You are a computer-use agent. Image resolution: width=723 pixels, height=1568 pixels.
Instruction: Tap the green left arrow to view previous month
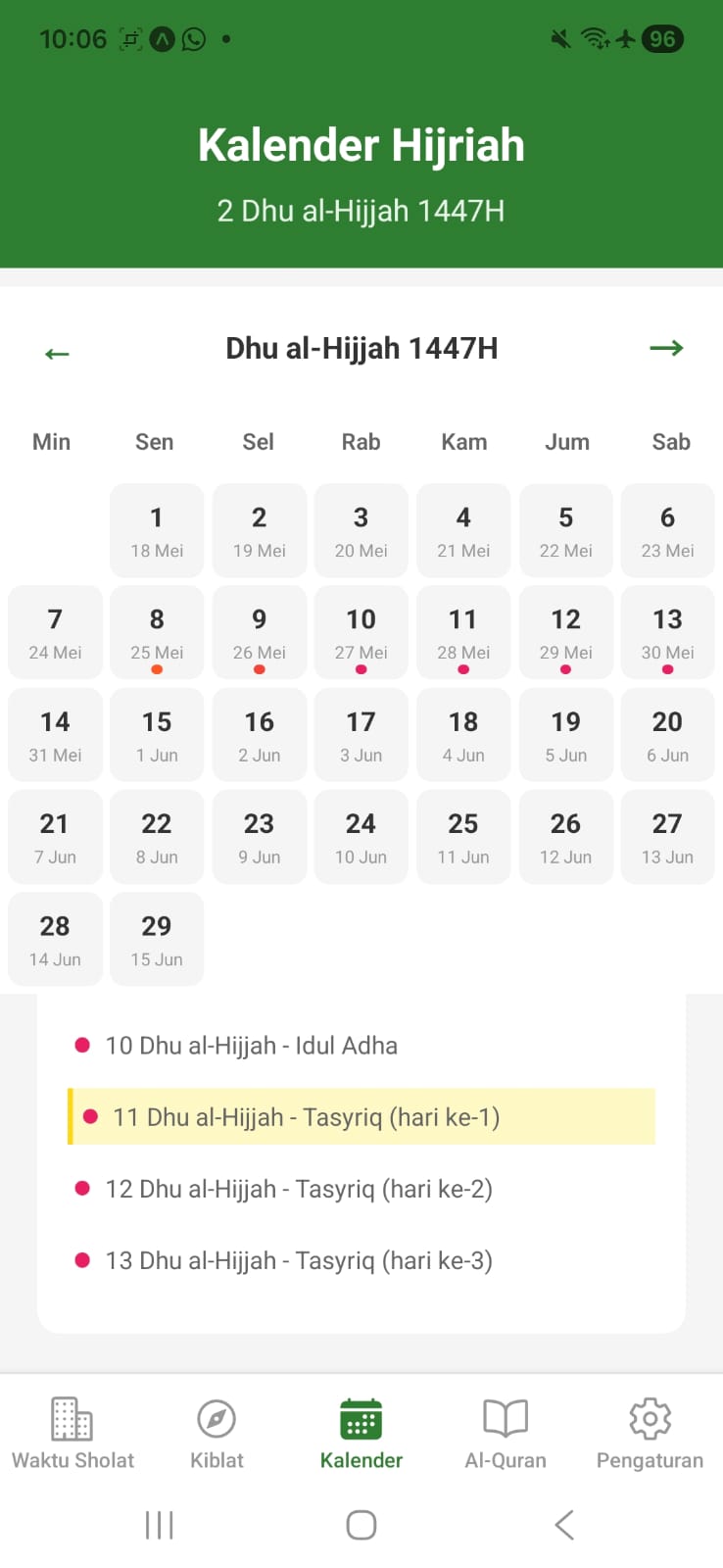tap(57, 351)
